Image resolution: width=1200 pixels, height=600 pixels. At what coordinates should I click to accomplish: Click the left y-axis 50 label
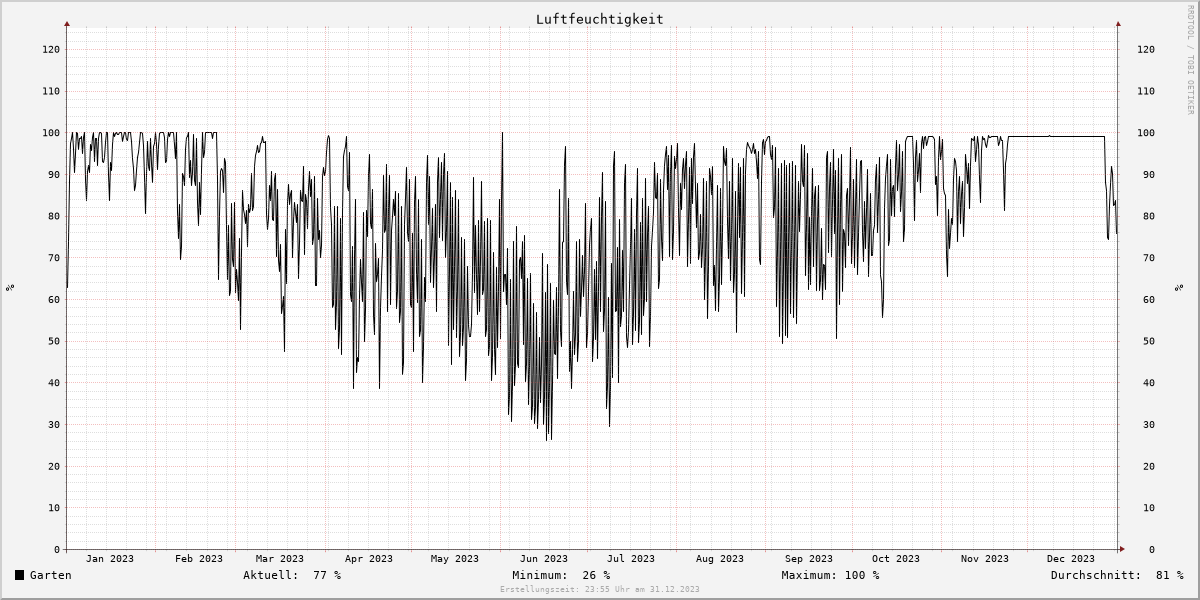[x=54, y=341]
